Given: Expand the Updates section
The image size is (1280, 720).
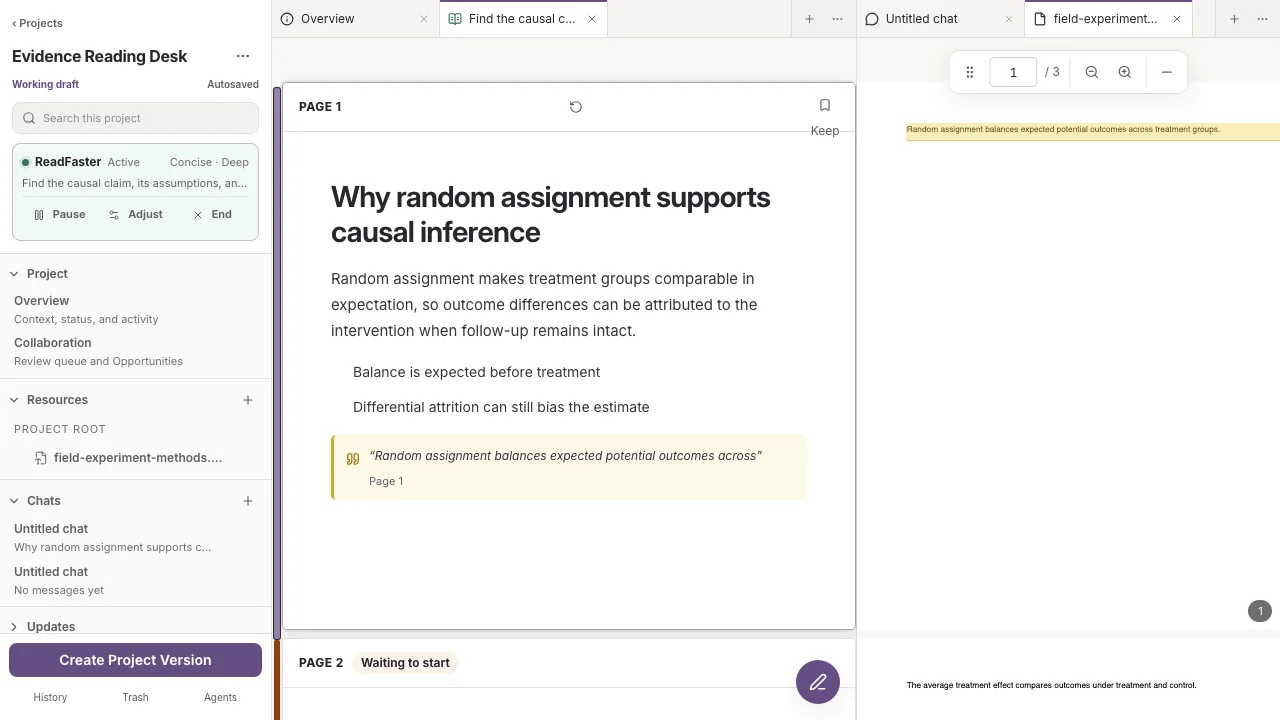Looking at the screenshot, I should click(14, 627).
